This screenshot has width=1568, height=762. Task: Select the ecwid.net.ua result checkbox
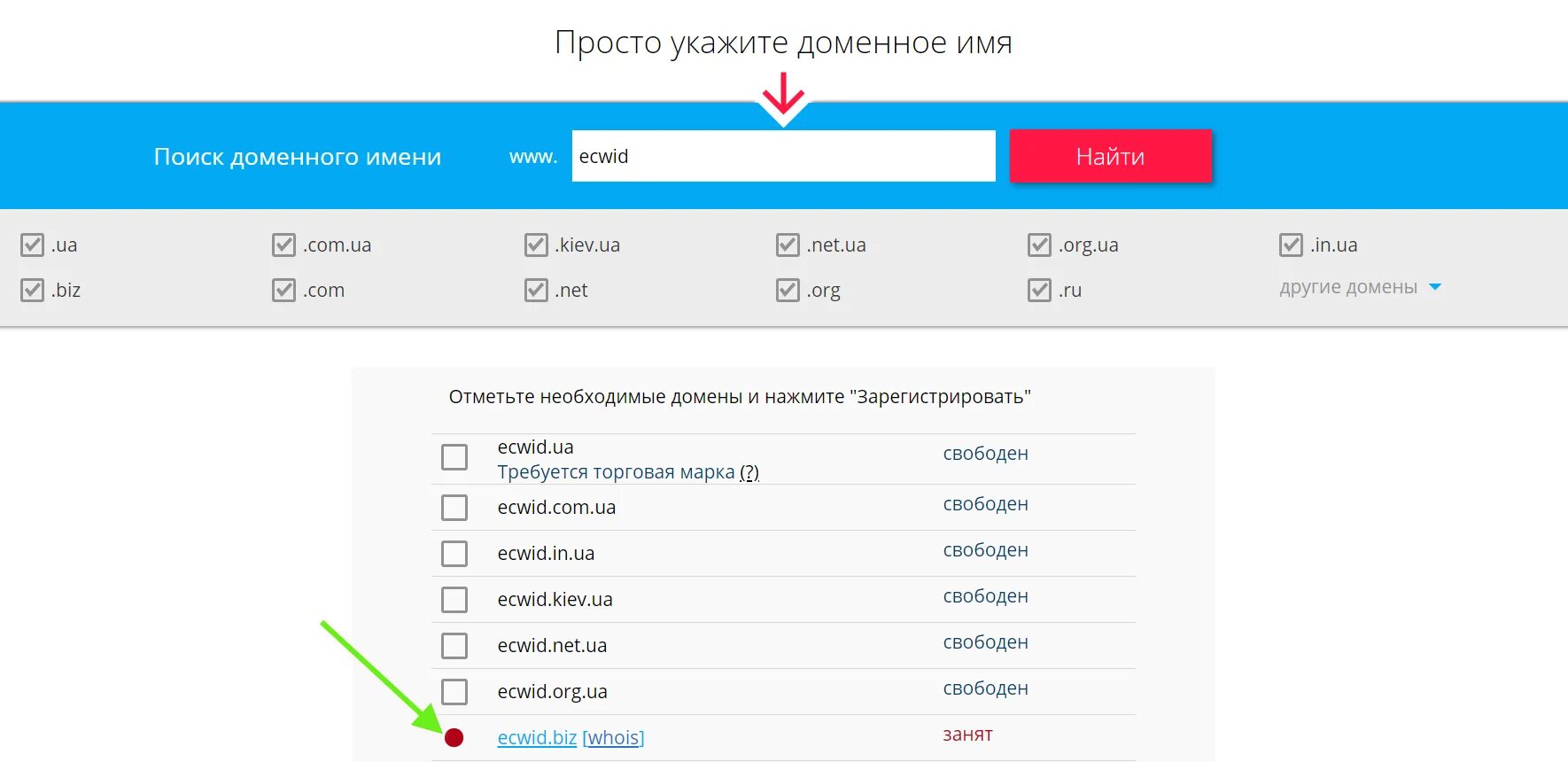(x=454, y=646)
